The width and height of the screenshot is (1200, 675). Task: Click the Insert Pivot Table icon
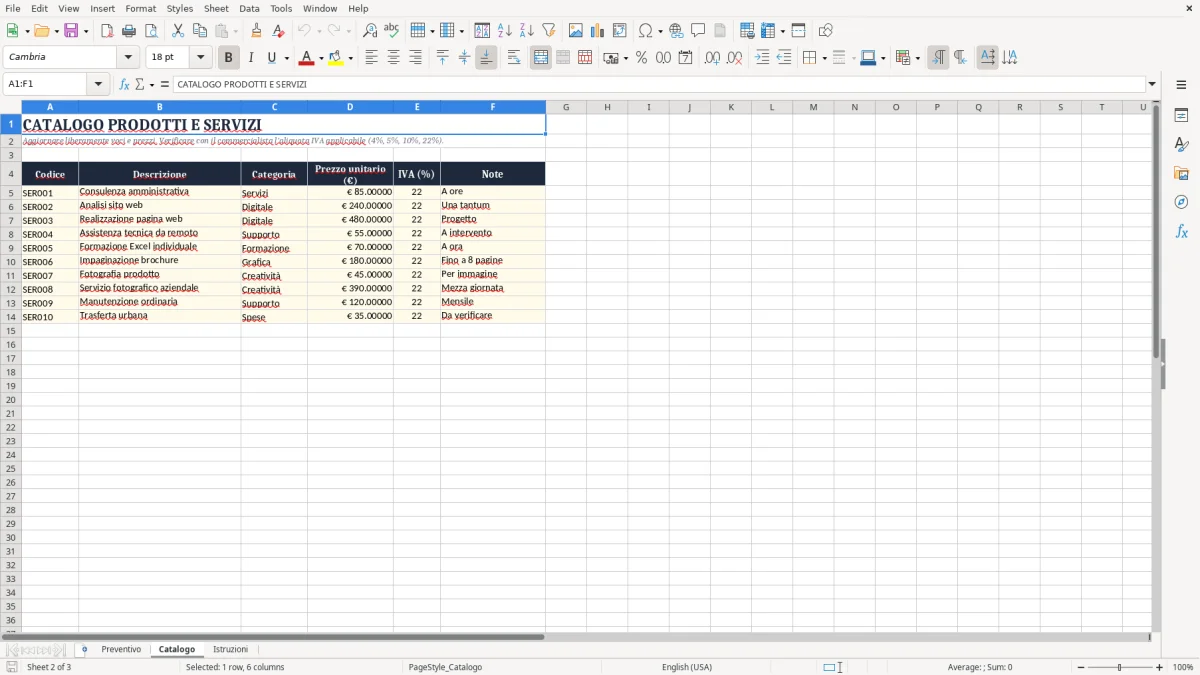[x=620, y=31]
